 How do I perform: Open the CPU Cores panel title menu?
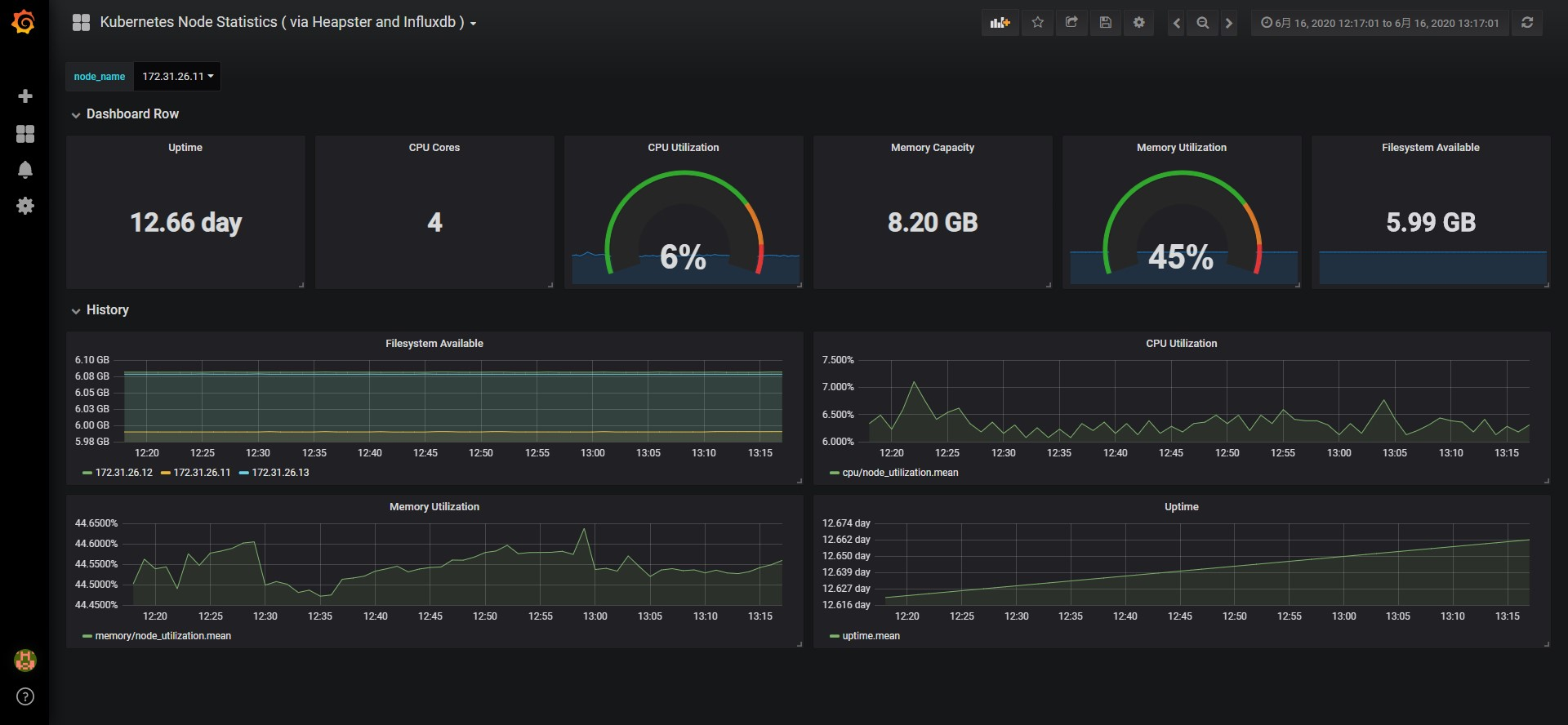tap(434, 148)
